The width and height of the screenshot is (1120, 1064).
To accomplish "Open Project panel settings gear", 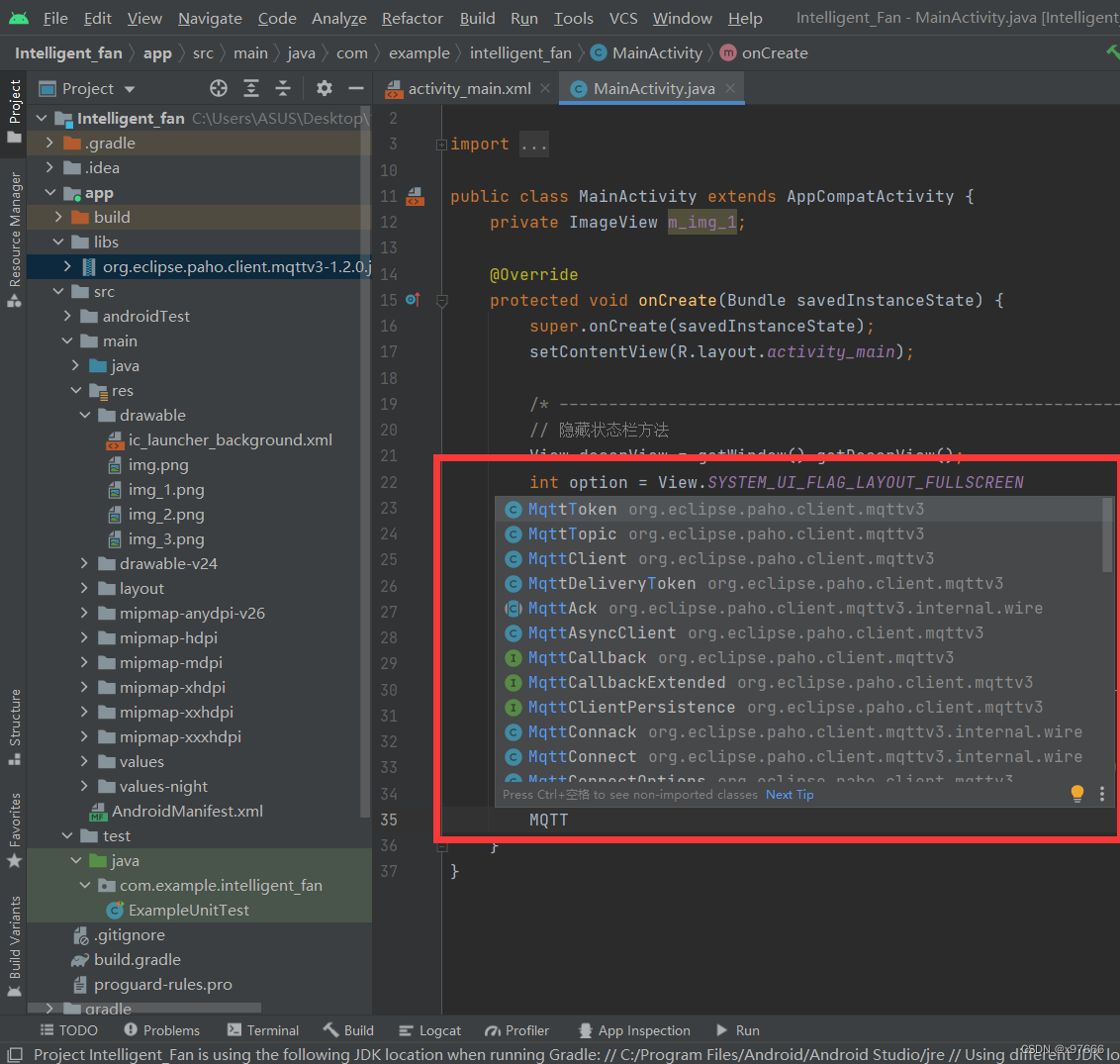I will (325, 89).
